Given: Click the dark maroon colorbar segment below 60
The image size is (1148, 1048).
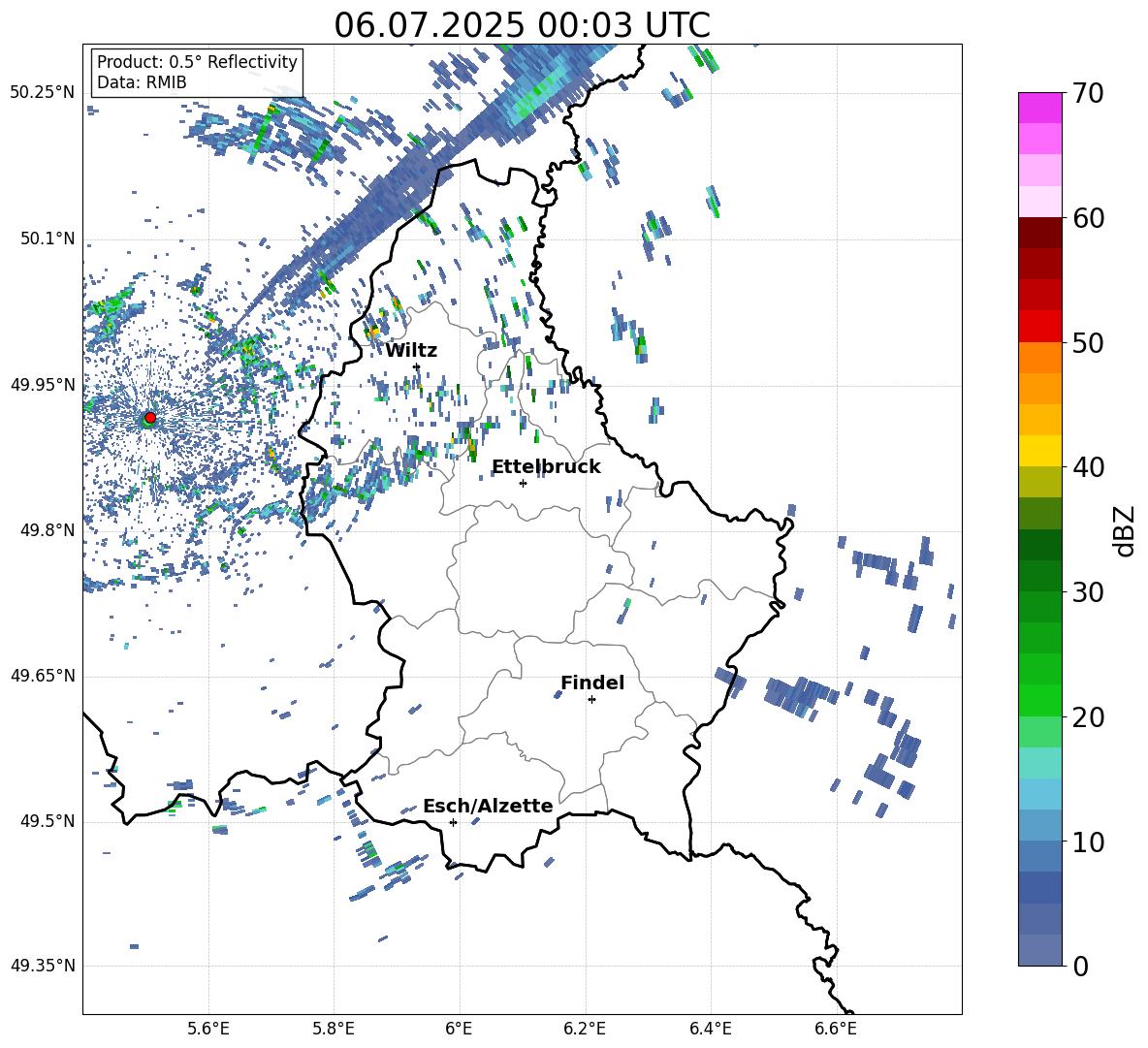Looking at the screenshot, I should point(1040,233).
